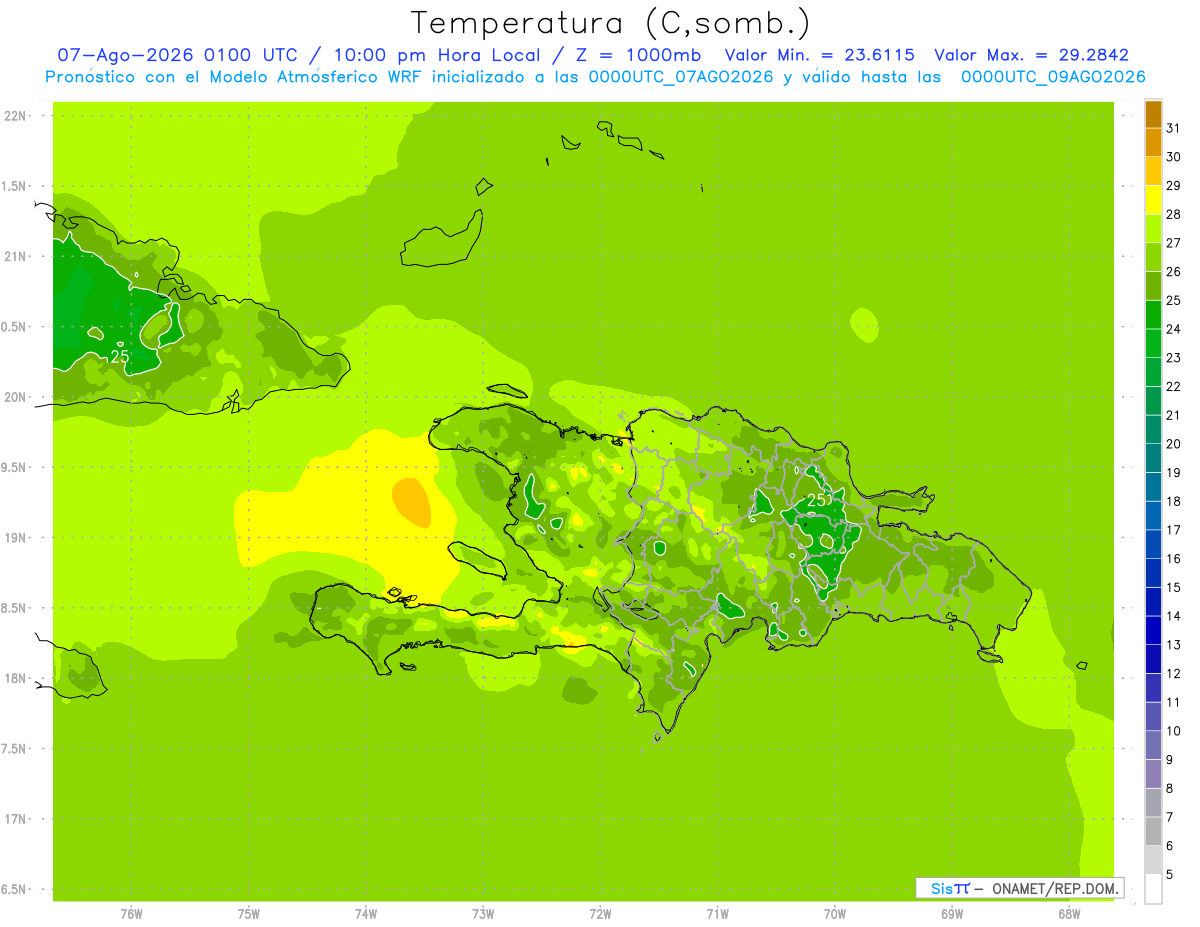Click the '22N' latitude label

(x=16, y=115)
